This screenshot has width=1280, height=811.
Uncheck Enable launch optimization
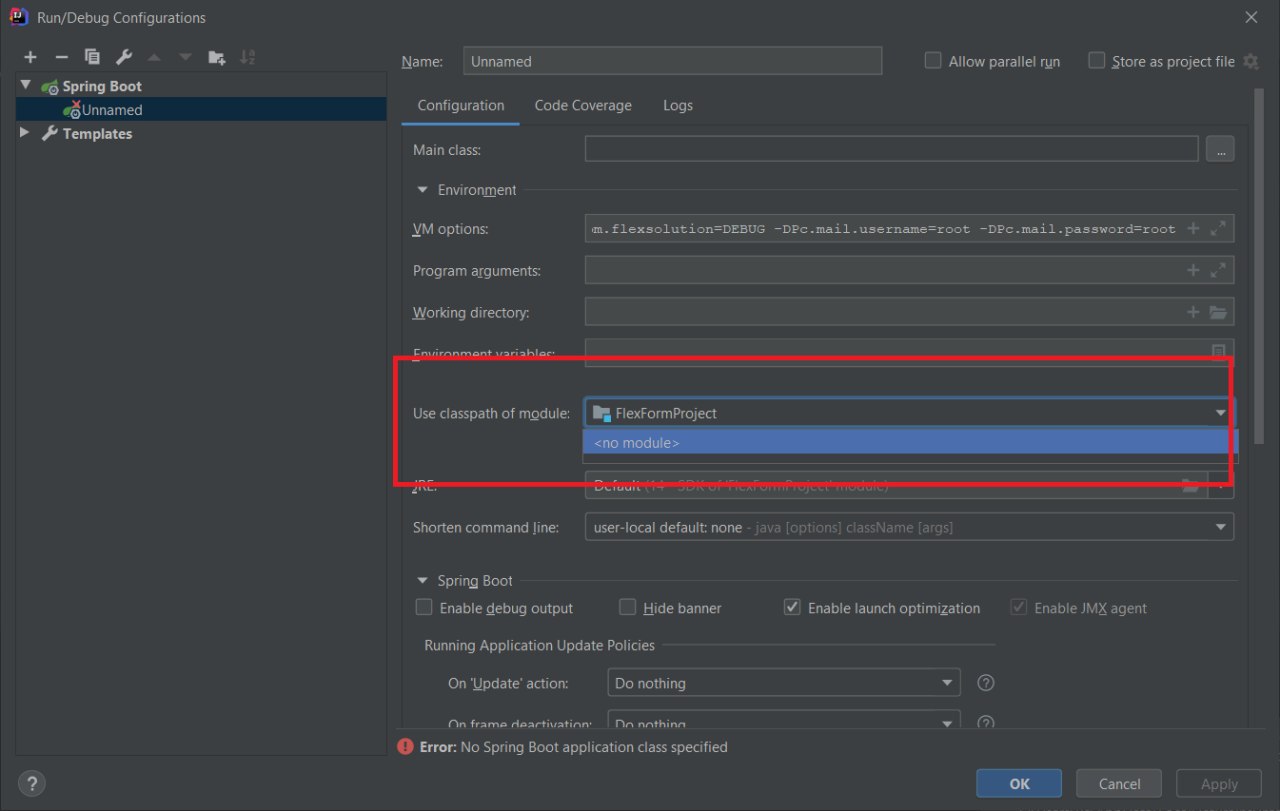(792, 607)
